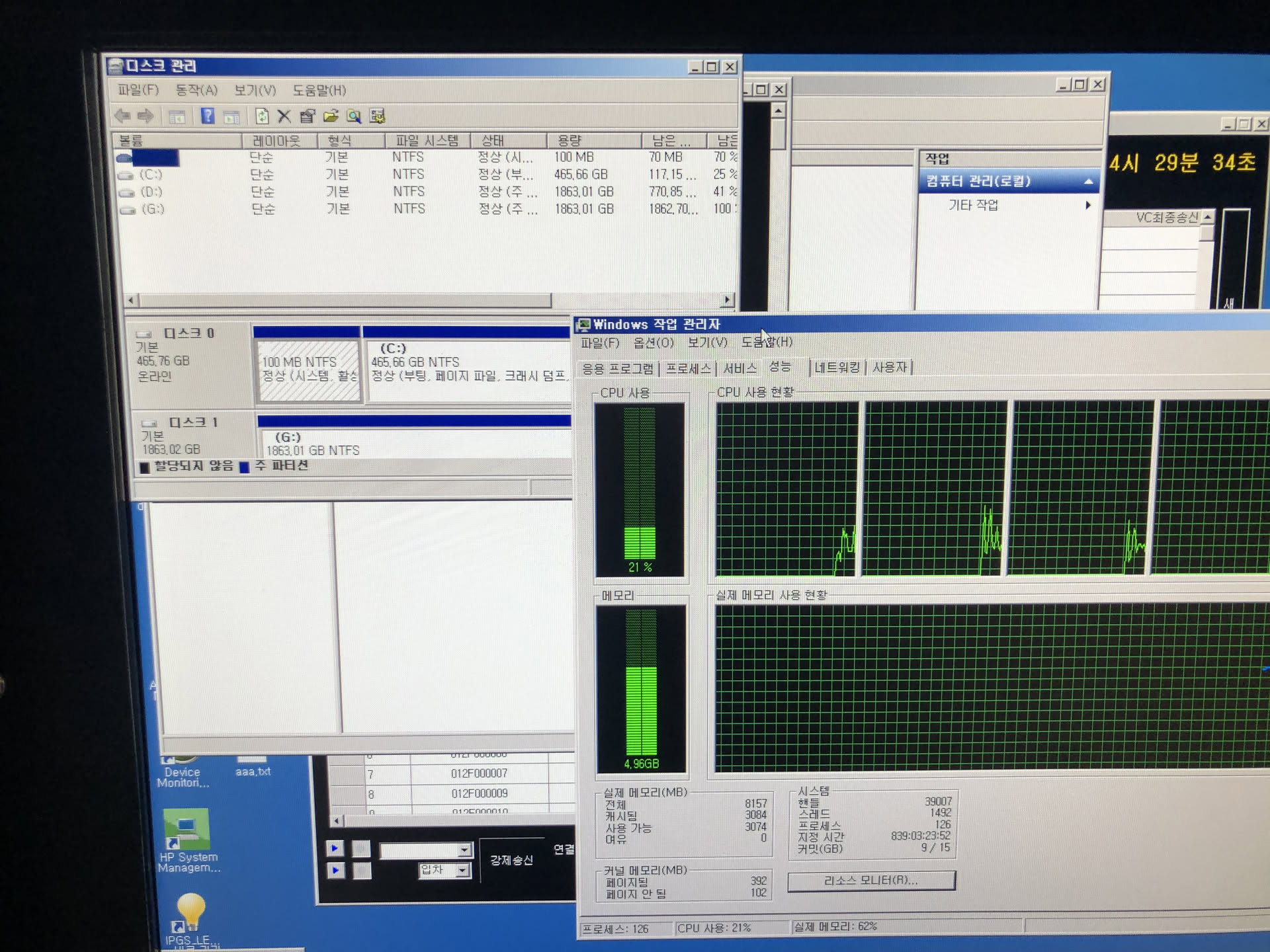Screen dimensions: 1270x952
Task: Click the settings list icon at toolbar end
Action: [378, 117]
